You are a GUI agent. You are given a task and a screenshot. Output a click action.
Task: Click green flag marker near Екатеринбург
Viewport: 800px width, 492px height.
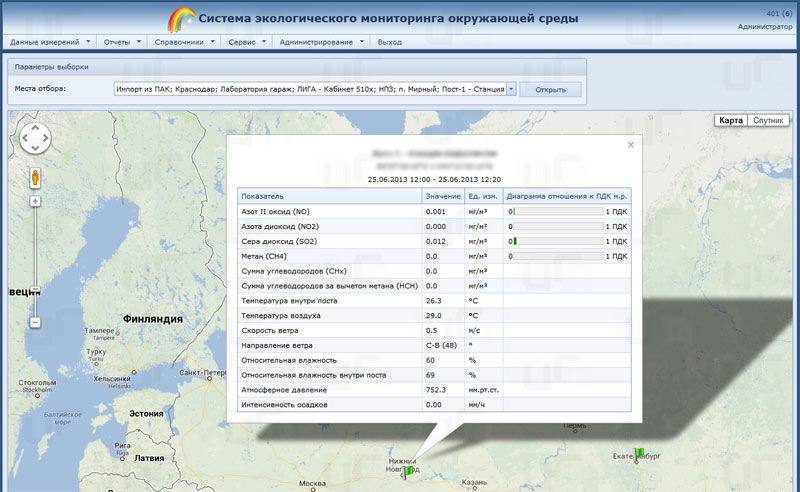pyautogui.click(x=639, y=453)
